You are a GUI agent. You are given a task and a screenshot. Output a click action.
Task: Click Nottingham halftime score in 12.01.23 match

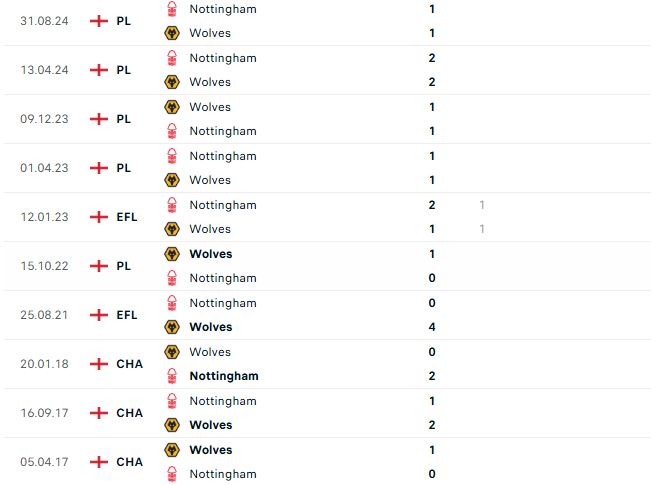pos(482,205)
